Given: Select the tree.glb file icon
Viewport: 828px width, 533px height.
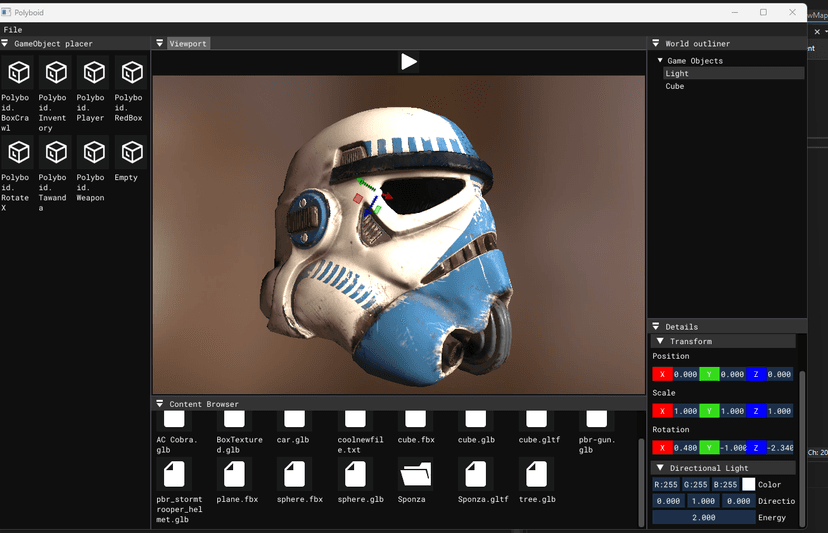Looking at the screenshot, I should point(538,473).
